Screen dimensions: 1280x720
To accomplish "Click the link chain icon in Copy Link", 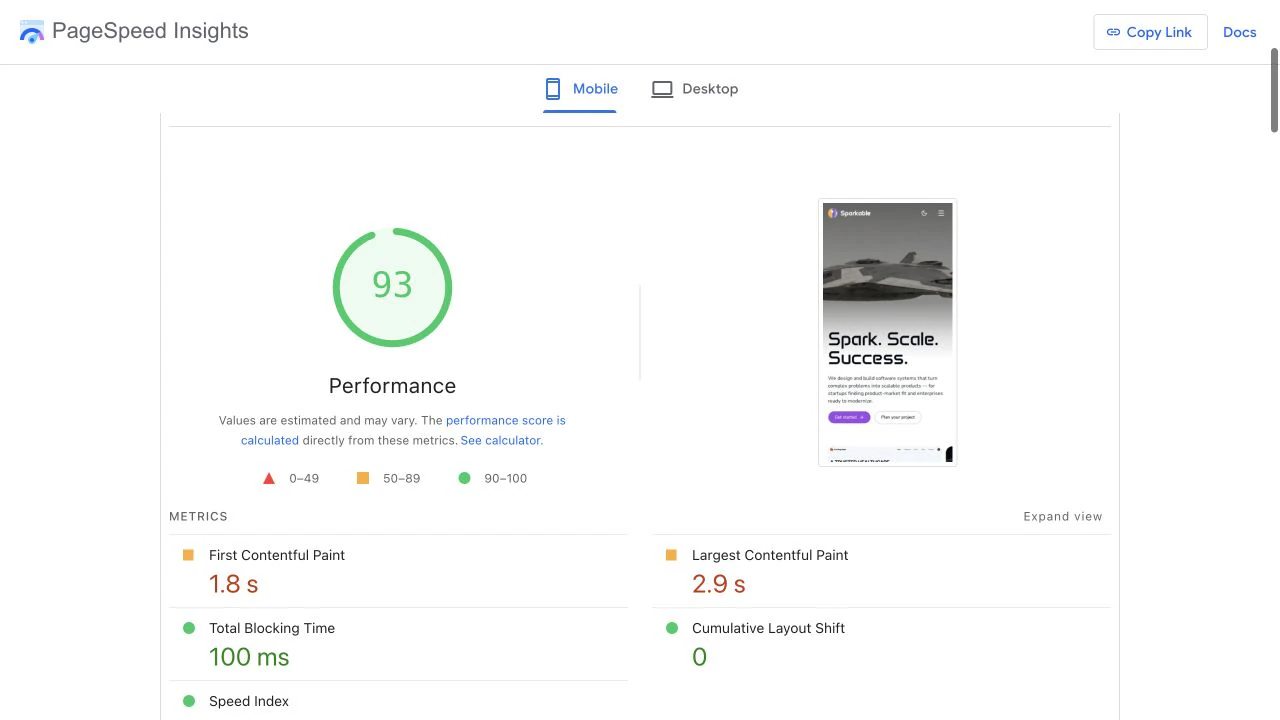I will pyautogui.click(x=1113, y=32).
